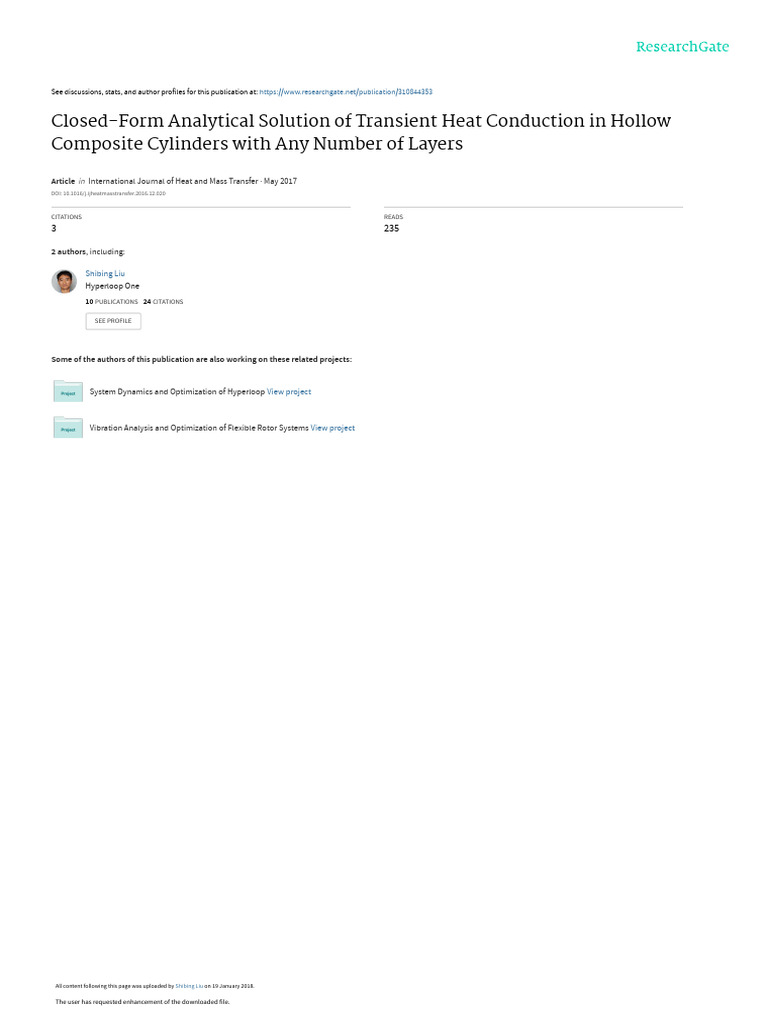The width and height of the screenshot is (768, 1024).
Task: Click the 10 publications stat
Action: click(x=112, y=302)
